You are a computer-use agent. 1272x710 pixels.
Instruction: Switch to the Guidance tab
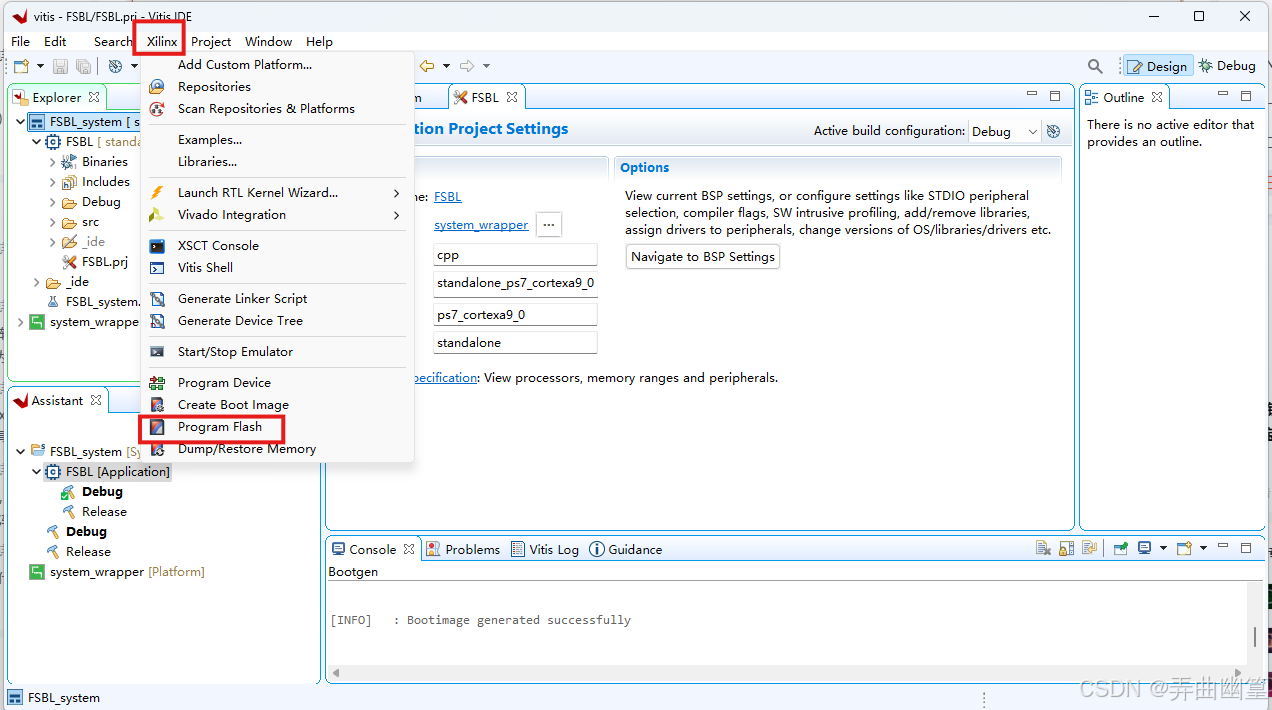[x=626, y=549]
